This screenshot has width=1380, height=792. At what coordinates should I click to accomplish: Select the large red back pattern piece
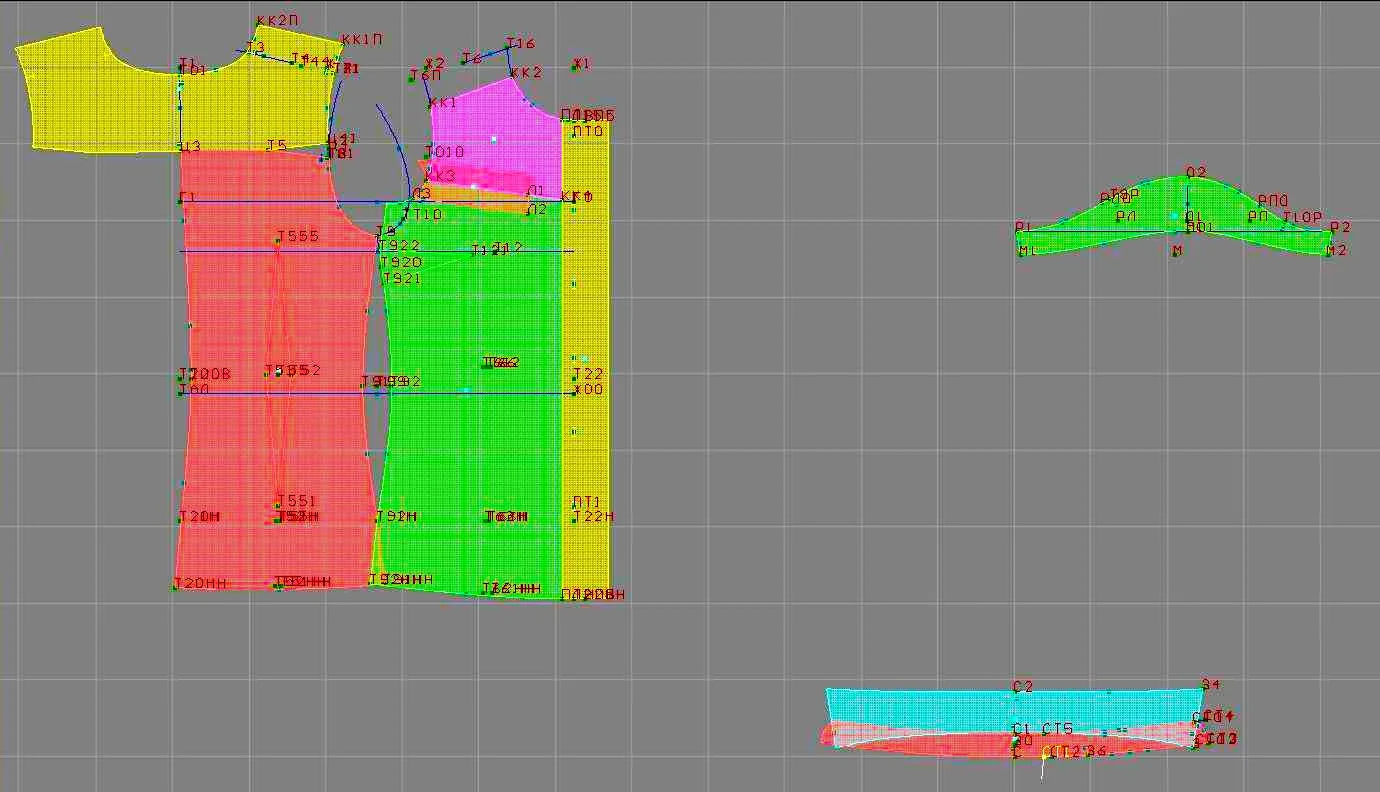pos(277,370)
